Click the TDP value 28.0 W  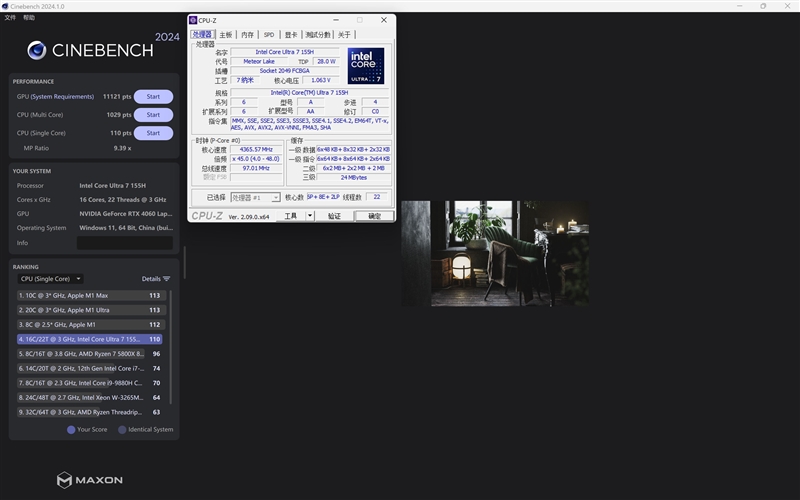326,61
